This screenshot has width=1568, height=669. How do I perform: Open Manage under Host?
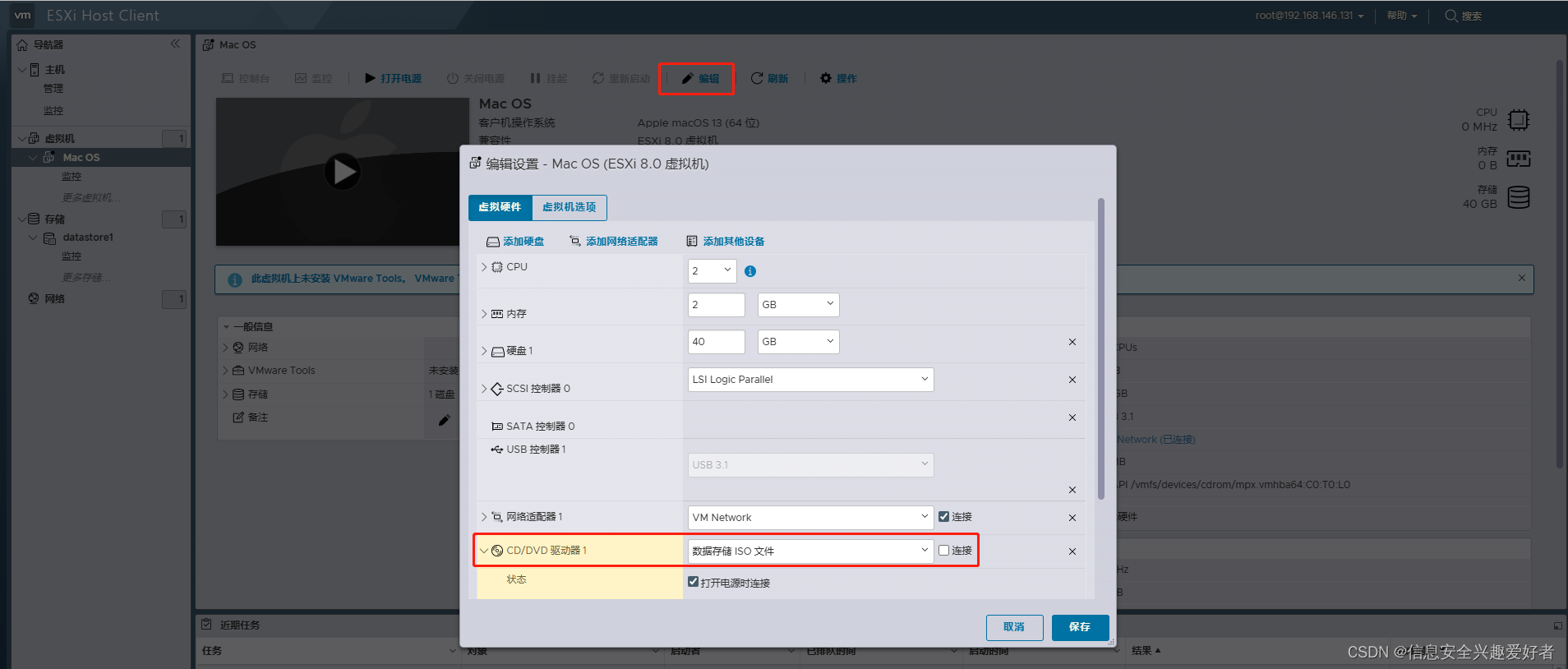coord(53,89)
